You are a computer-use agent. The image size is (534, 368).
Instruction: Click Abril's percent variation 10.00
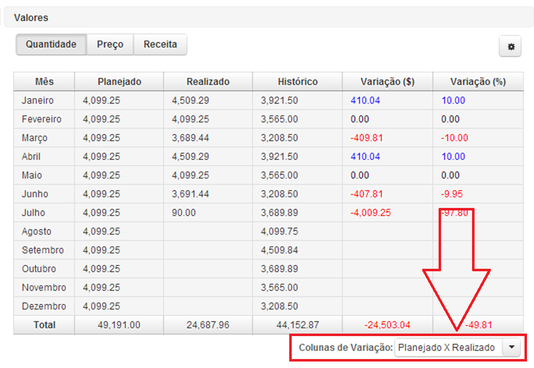(x=453, y=157)
